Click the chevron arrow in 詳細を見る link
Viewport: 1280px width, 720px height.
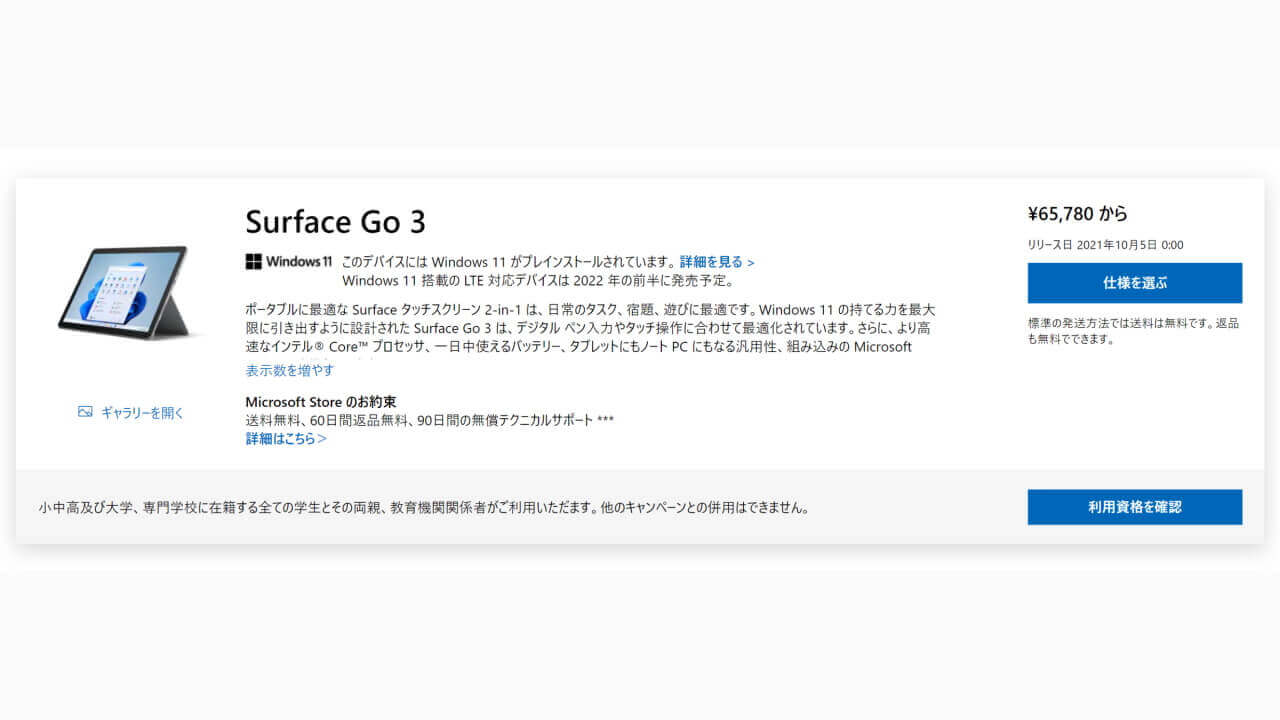pos(750,262)
